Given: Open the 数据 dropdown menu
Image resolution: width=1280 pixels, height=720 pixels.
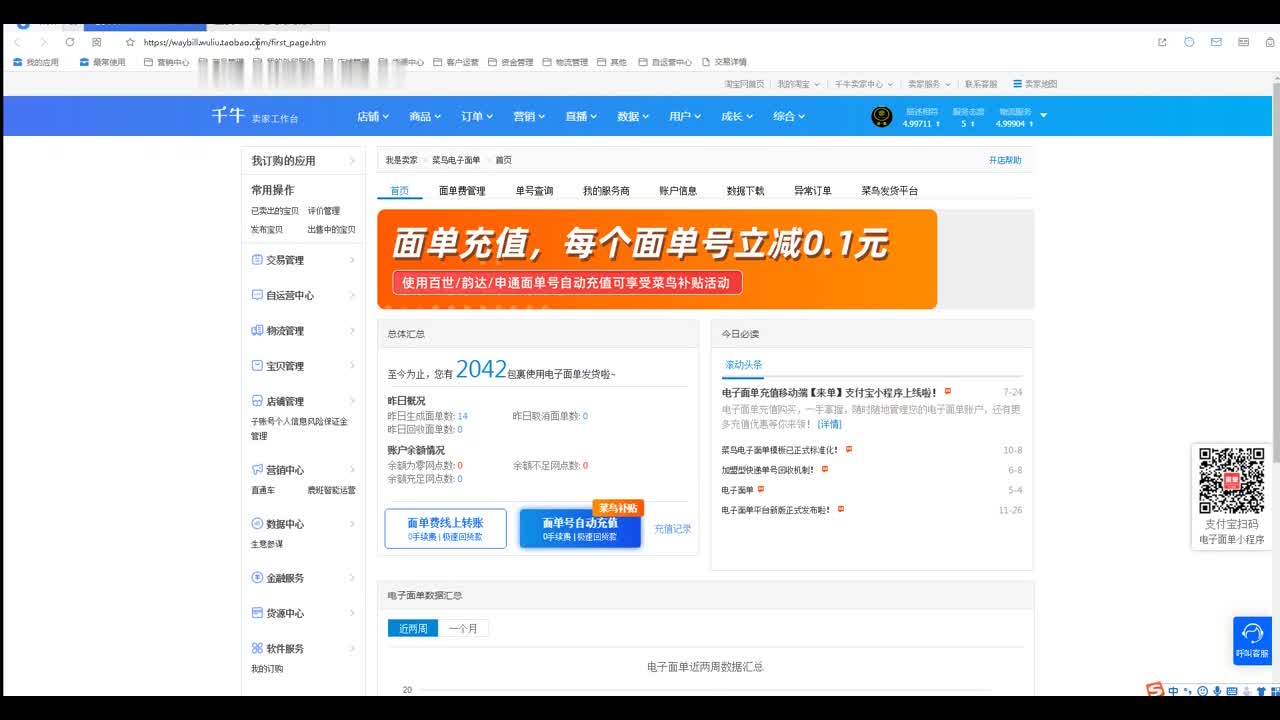Looking at the screenshot, I should point(633,117).
